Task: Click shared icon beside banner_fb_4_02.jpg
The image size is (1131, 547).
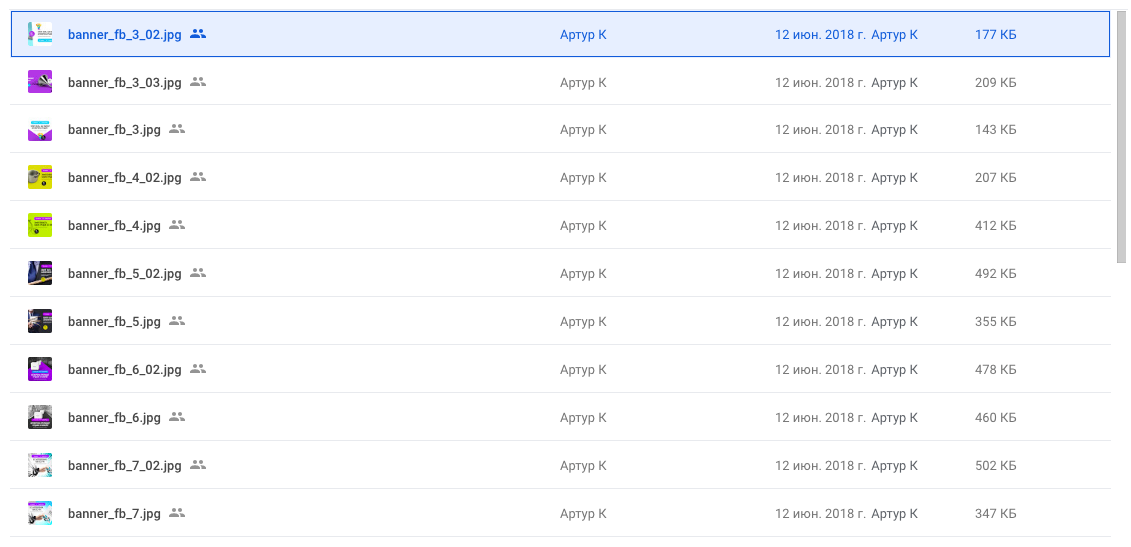Action: coord(198,177)
